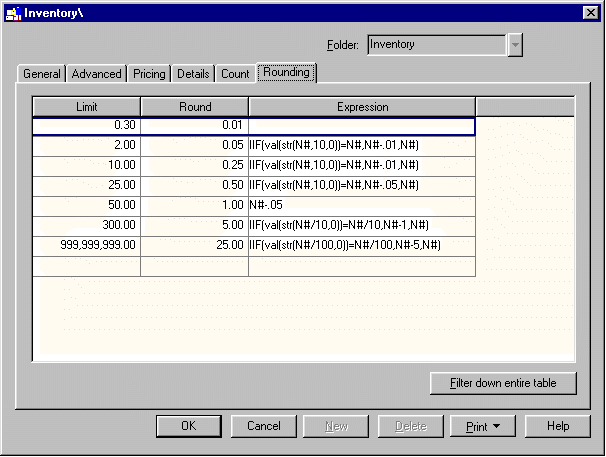The height and width of the screenshot is (457, 606).
Task: Open the Folder dropdown arrow
Action: 515,45
